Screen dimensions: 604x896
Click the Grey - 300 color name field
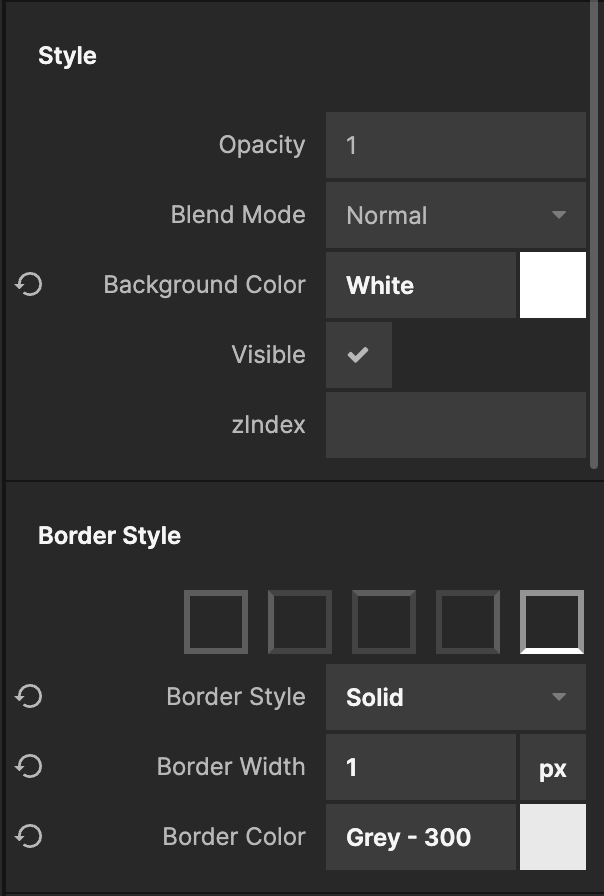click(420, 837)
